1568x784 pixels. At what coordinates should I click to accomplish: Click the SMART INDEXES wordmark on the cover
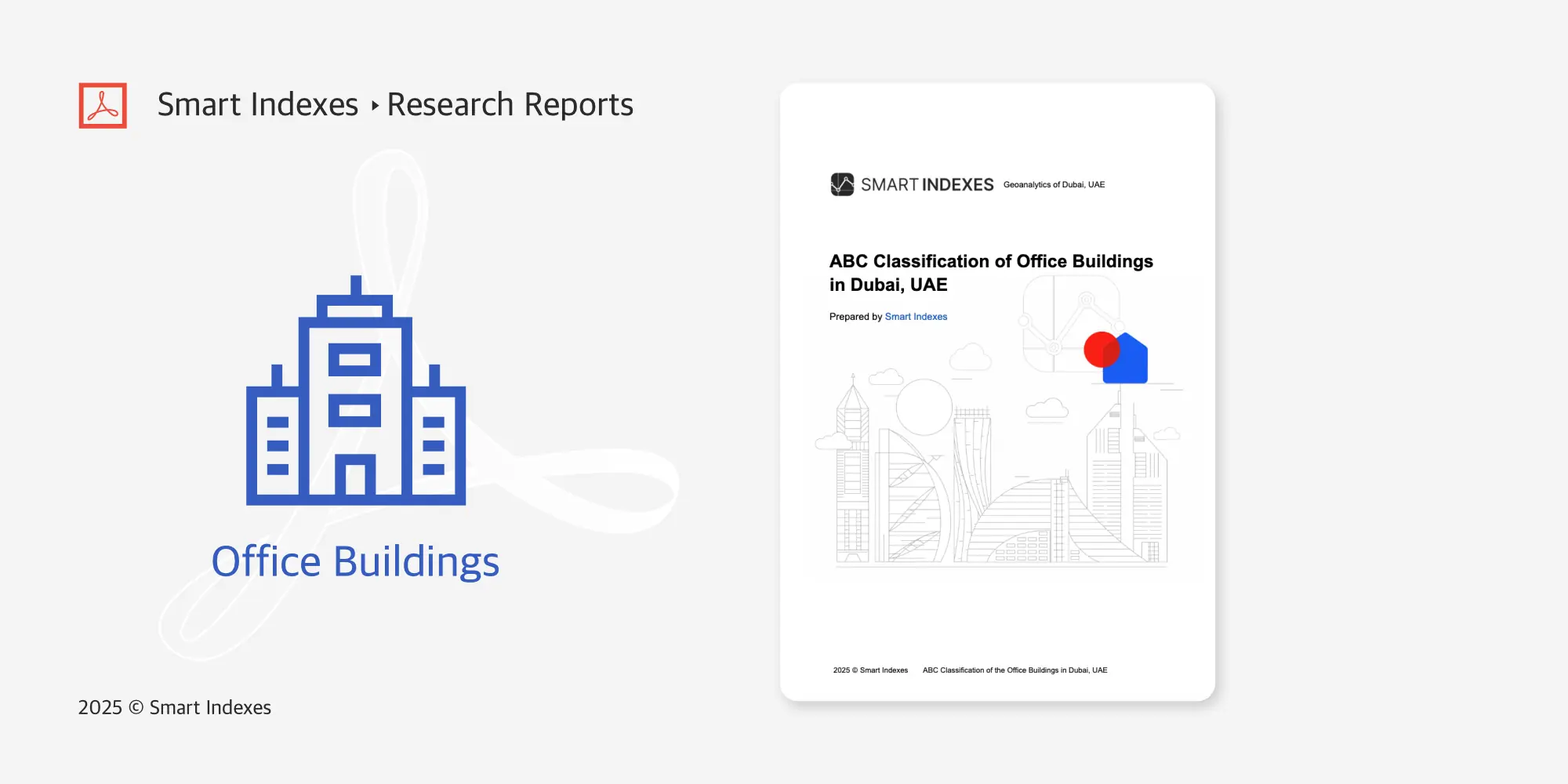927,185
